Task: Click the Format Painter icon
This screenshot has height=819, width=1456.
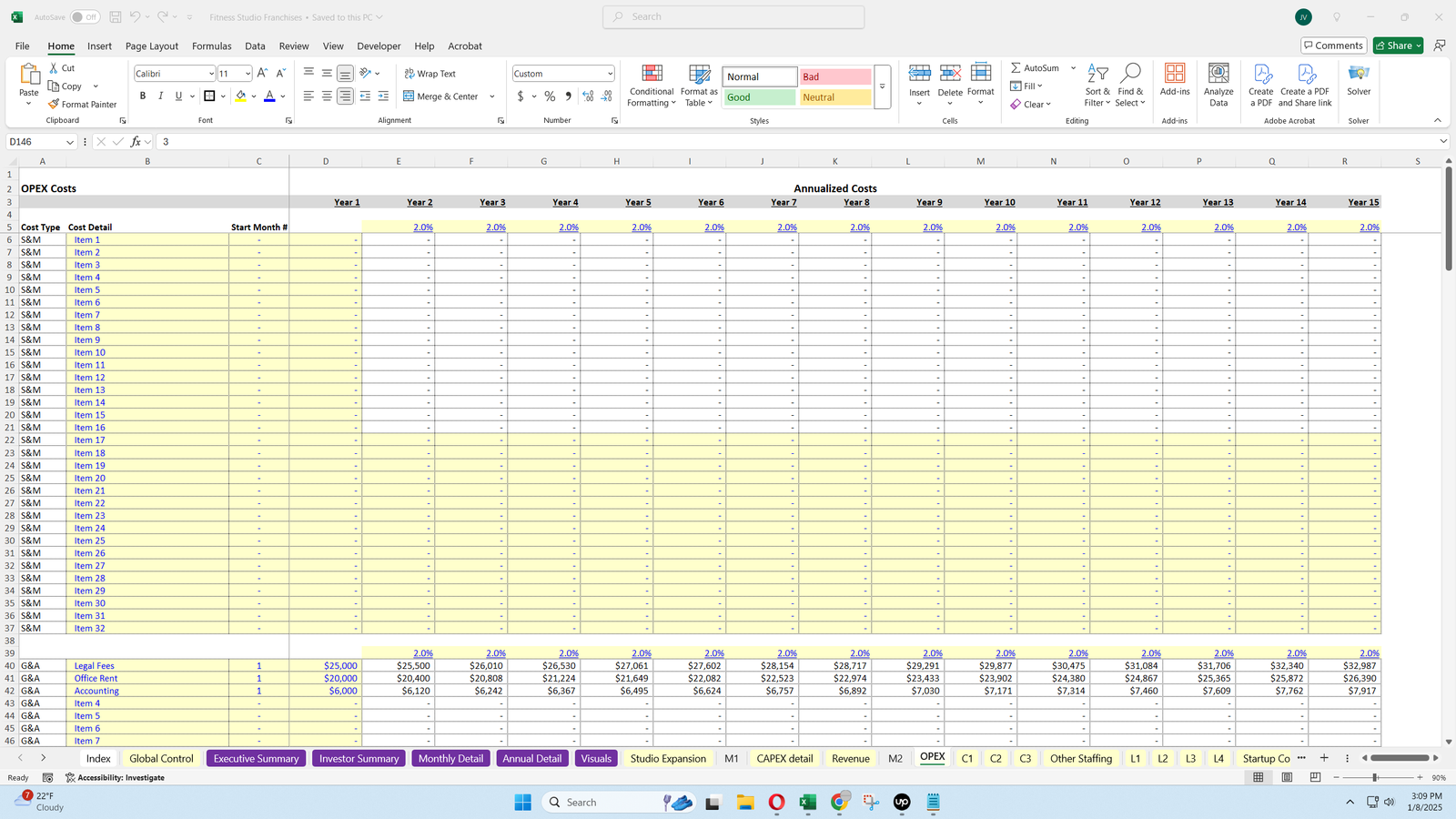Action: coord(54,105)
